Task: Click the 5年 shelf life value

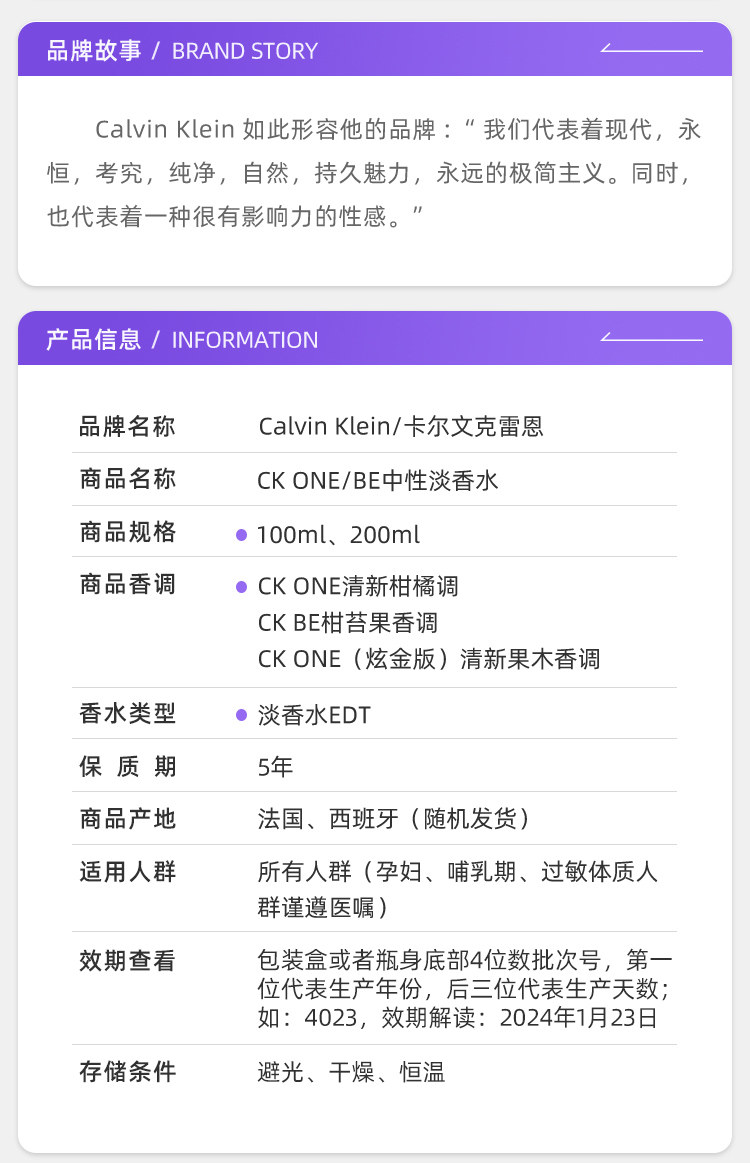Action: (x=275, y=767)
